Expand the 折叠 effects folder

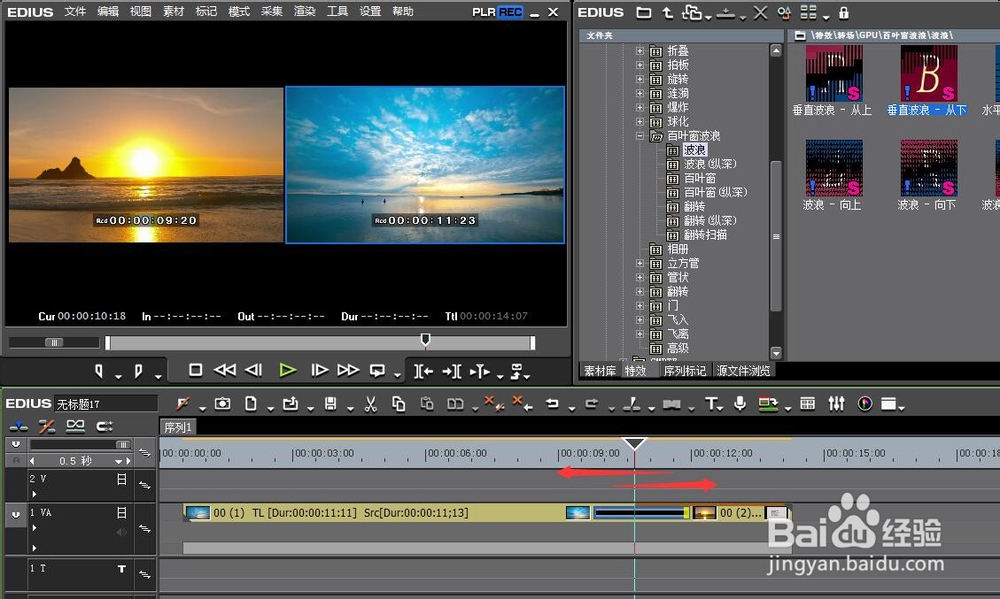pyautogui.click(x=640, y=50)
